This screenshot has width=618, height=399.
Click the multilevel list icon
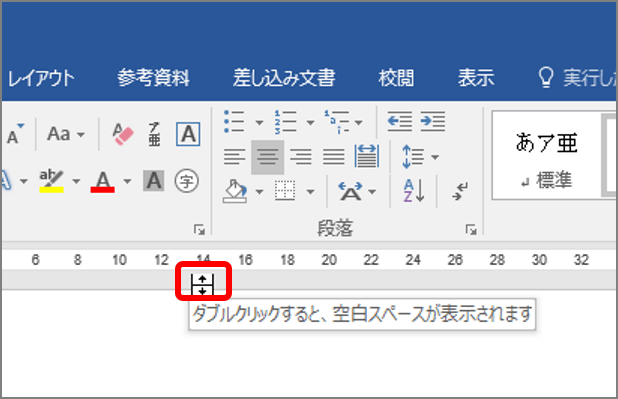[337, 122]
